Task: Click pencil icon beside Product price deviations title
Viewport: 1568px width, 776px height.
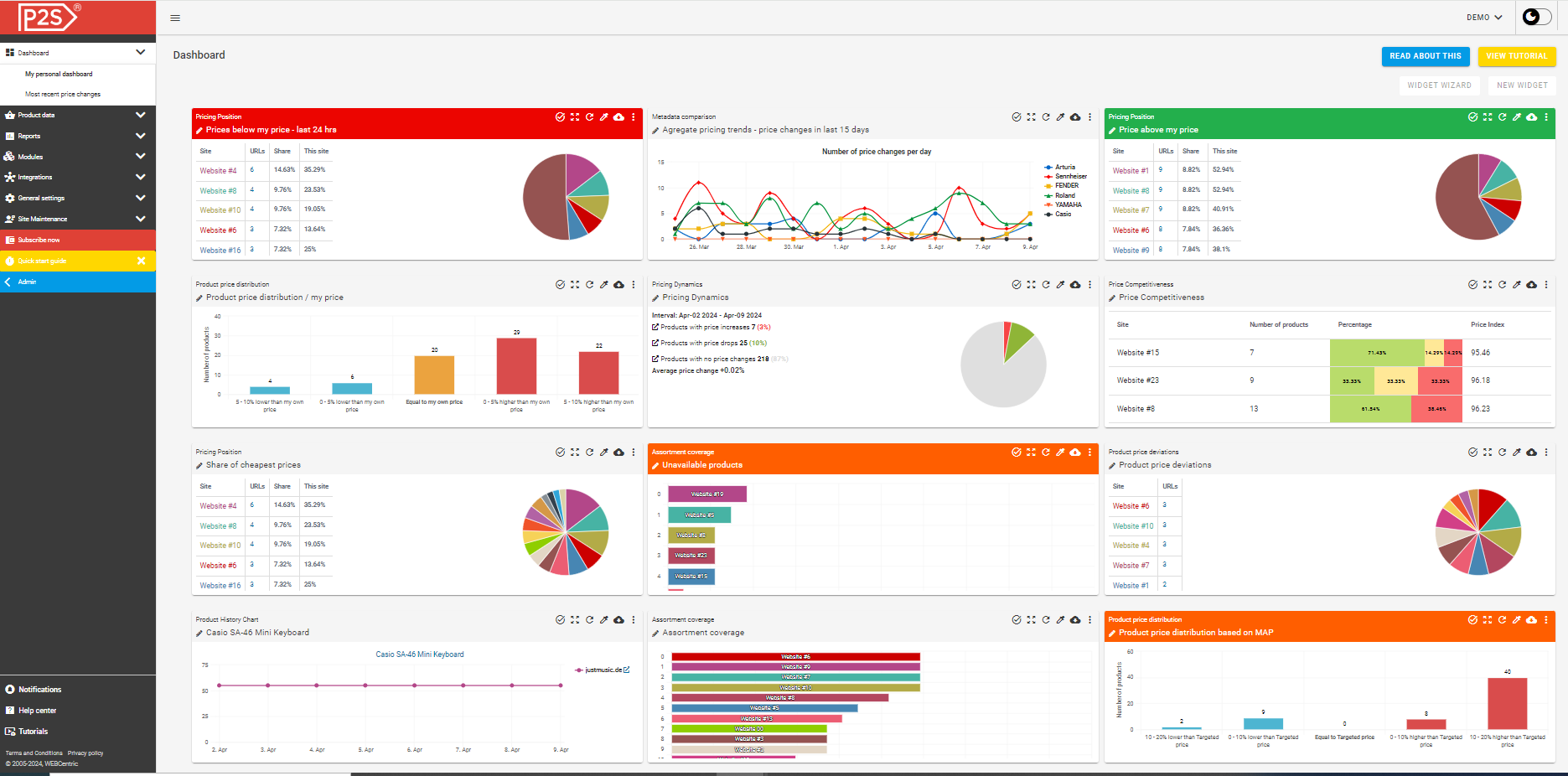Action: point(1112,466)
